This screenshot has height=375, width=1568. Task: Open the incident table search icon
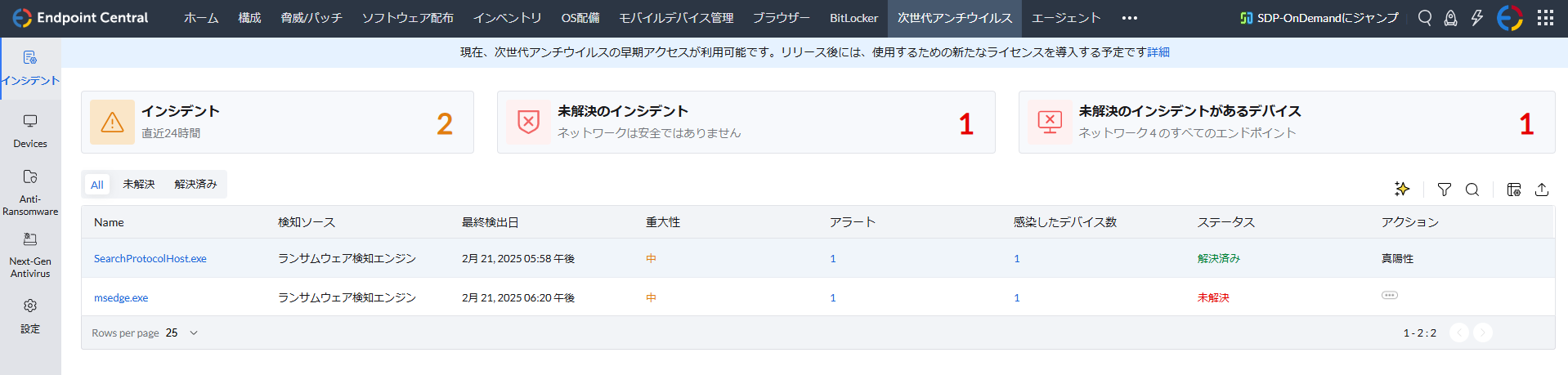click(1472, 190)
